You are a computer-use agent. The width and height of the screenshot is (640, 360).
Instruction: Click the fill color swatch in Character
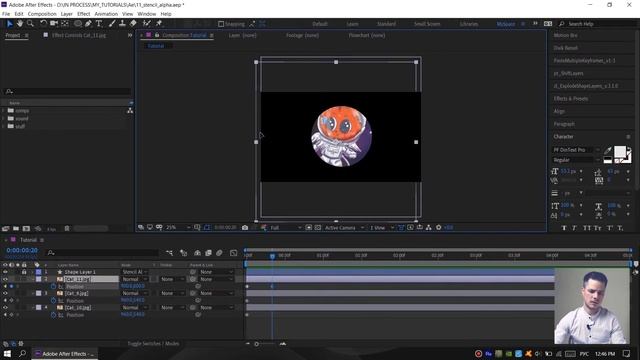pos(620,151)
